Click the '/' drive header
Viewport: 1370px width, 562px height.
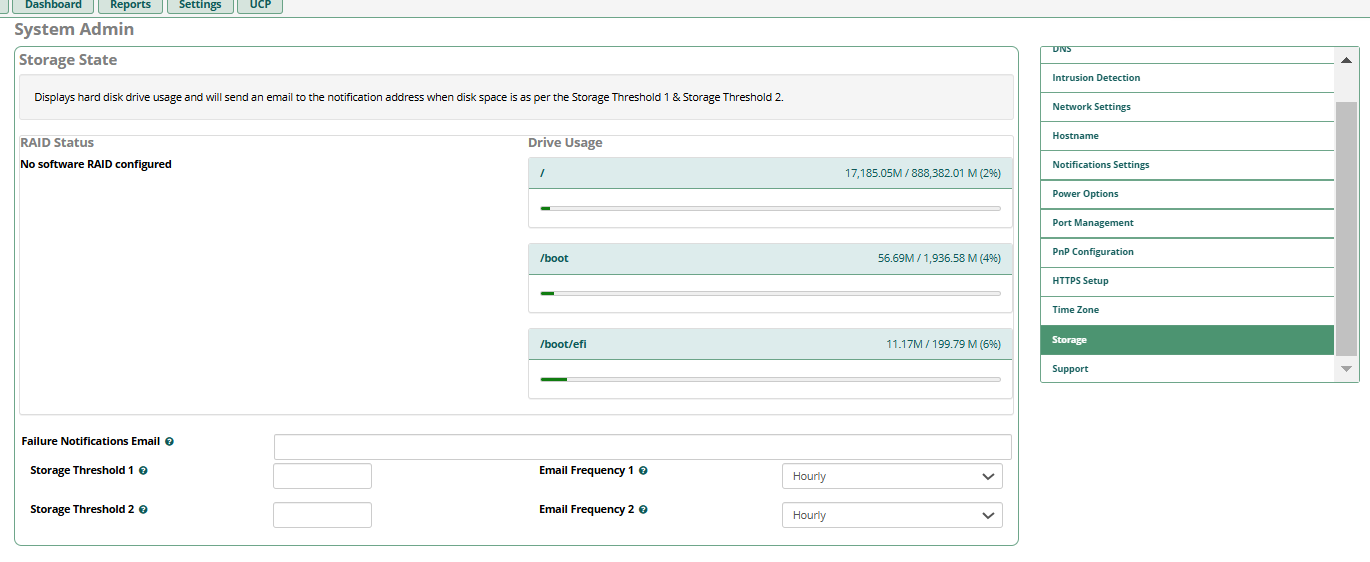click(770, 173)
